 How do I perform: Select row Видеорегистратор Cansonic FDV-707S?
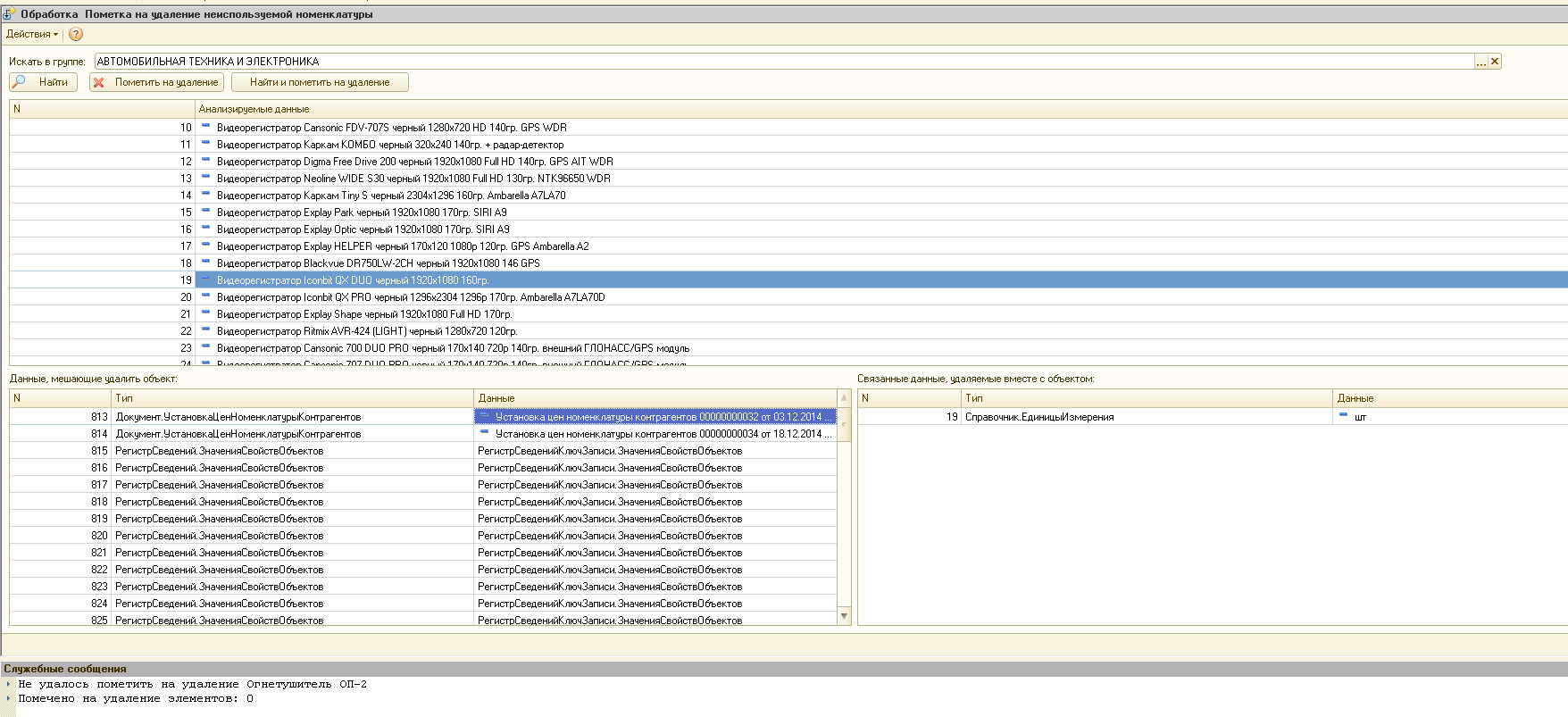788,128
